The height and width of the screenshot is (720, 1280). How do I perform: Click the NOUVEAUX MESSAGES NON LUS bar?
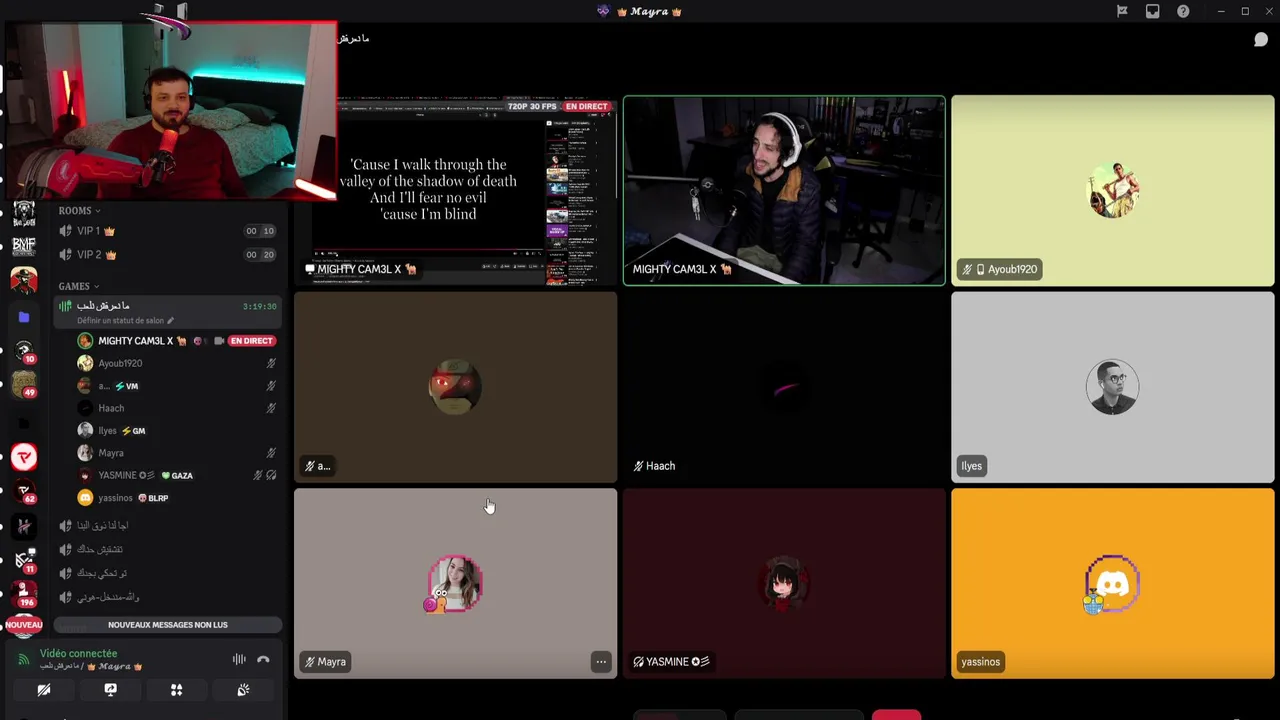168,625
